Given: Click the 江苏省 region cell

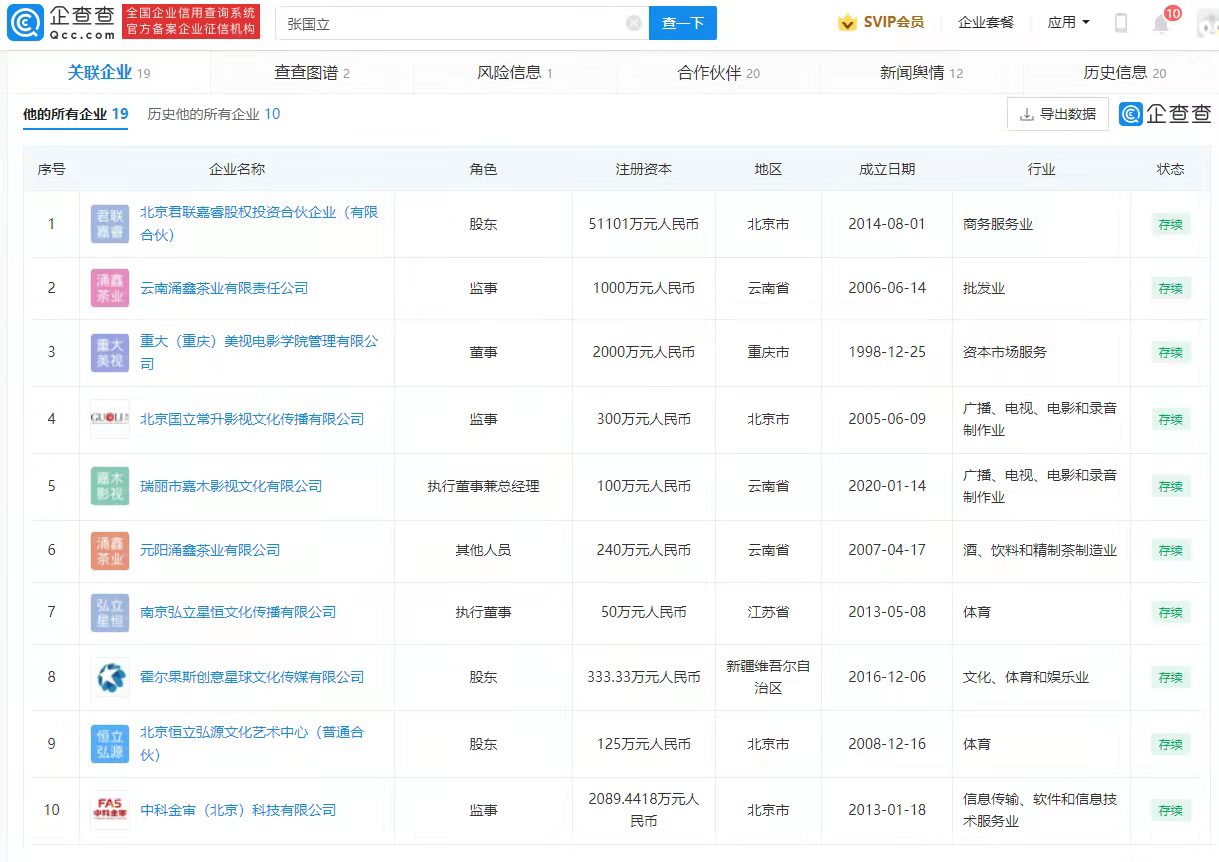Looking at the screenshot, I should [x=768, y=612].
